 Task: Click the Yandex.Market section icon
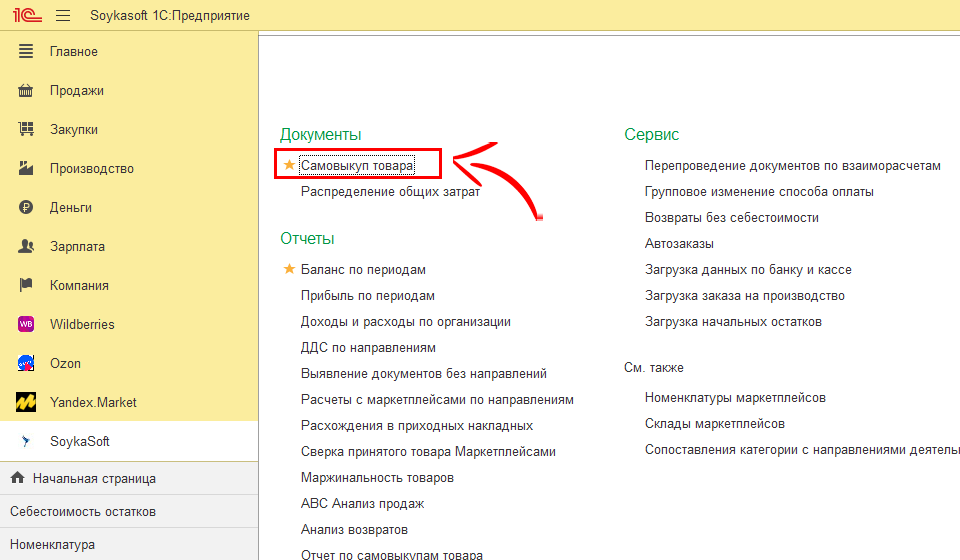click(x=27, y=402)
